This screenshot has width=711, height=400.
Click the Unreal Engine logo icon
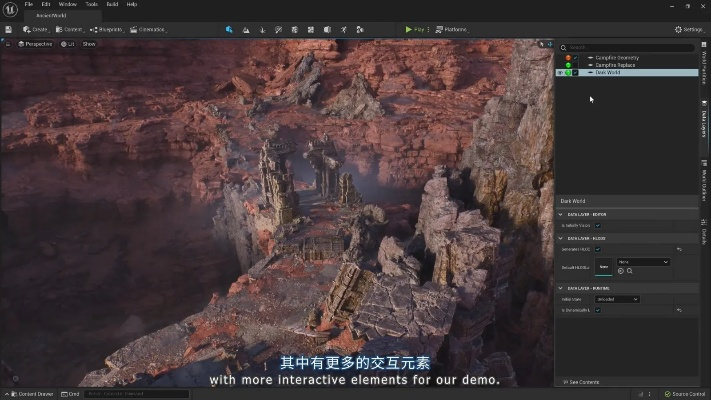10,10
